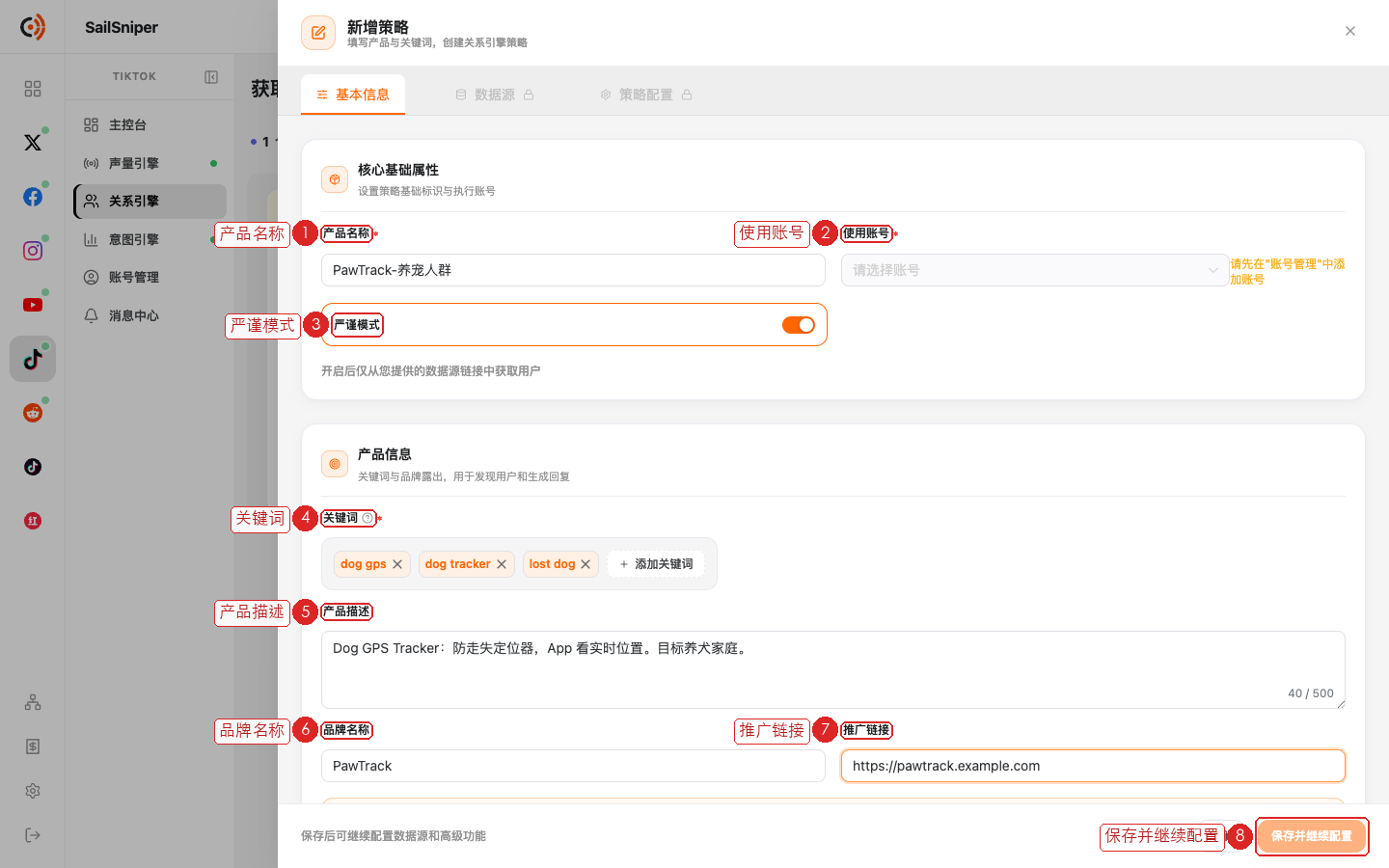Click the 推广链接 input field

(x=1093, y=766)
